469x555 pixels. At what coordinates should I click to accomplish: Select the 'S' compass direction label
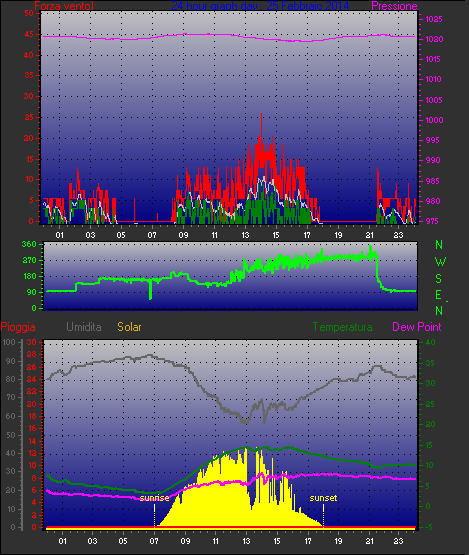[x=439, y=279]
